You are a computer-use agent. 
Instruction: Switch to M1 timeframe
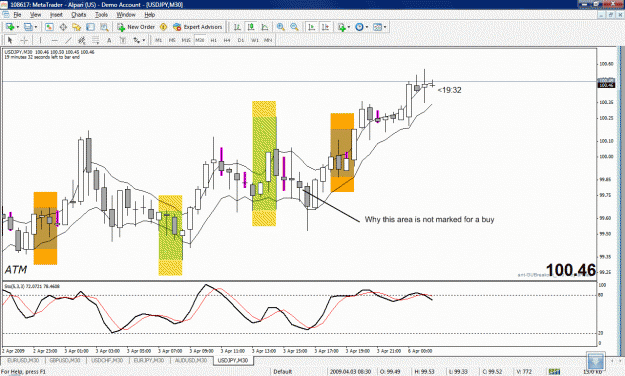tap(158, 40)
